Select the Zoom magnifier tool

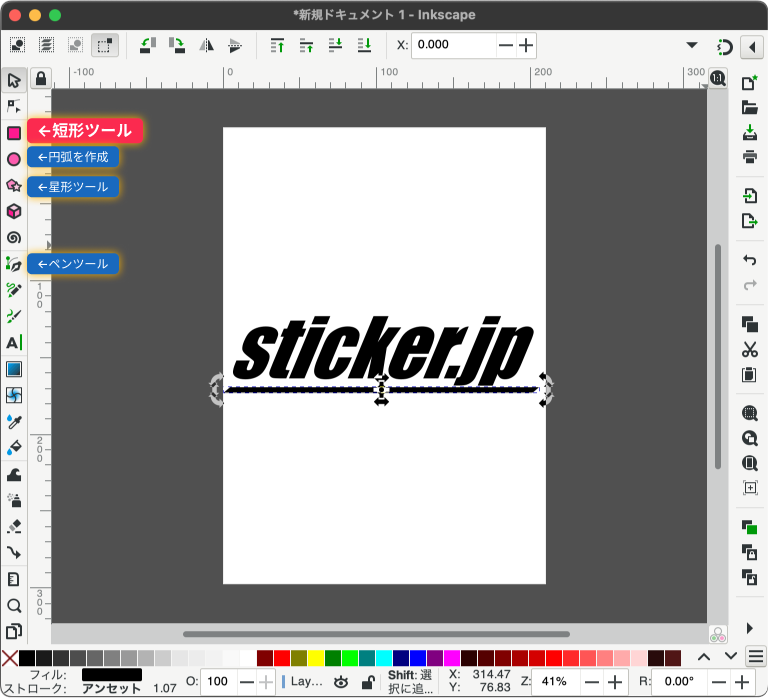(14, 606)
